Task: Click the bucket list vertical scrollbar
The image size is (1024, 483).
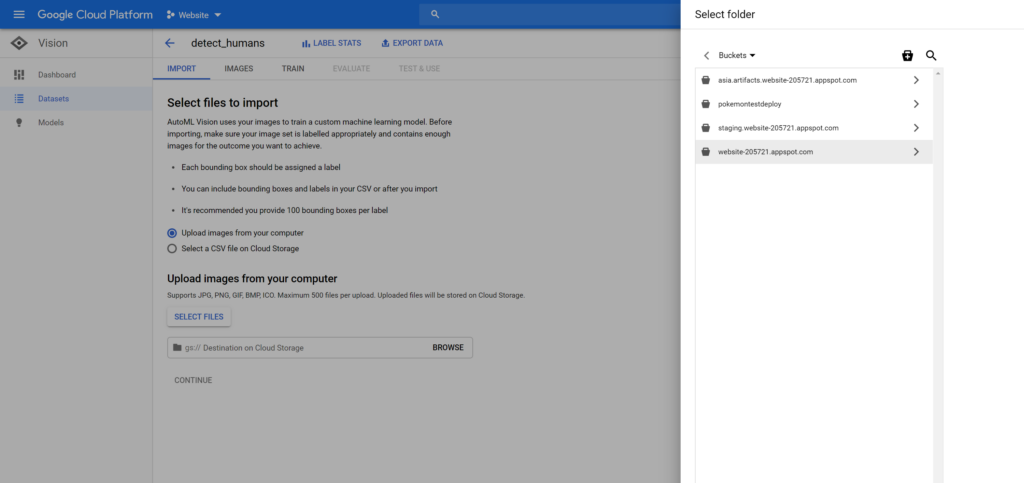Action: tap(938, 274)
